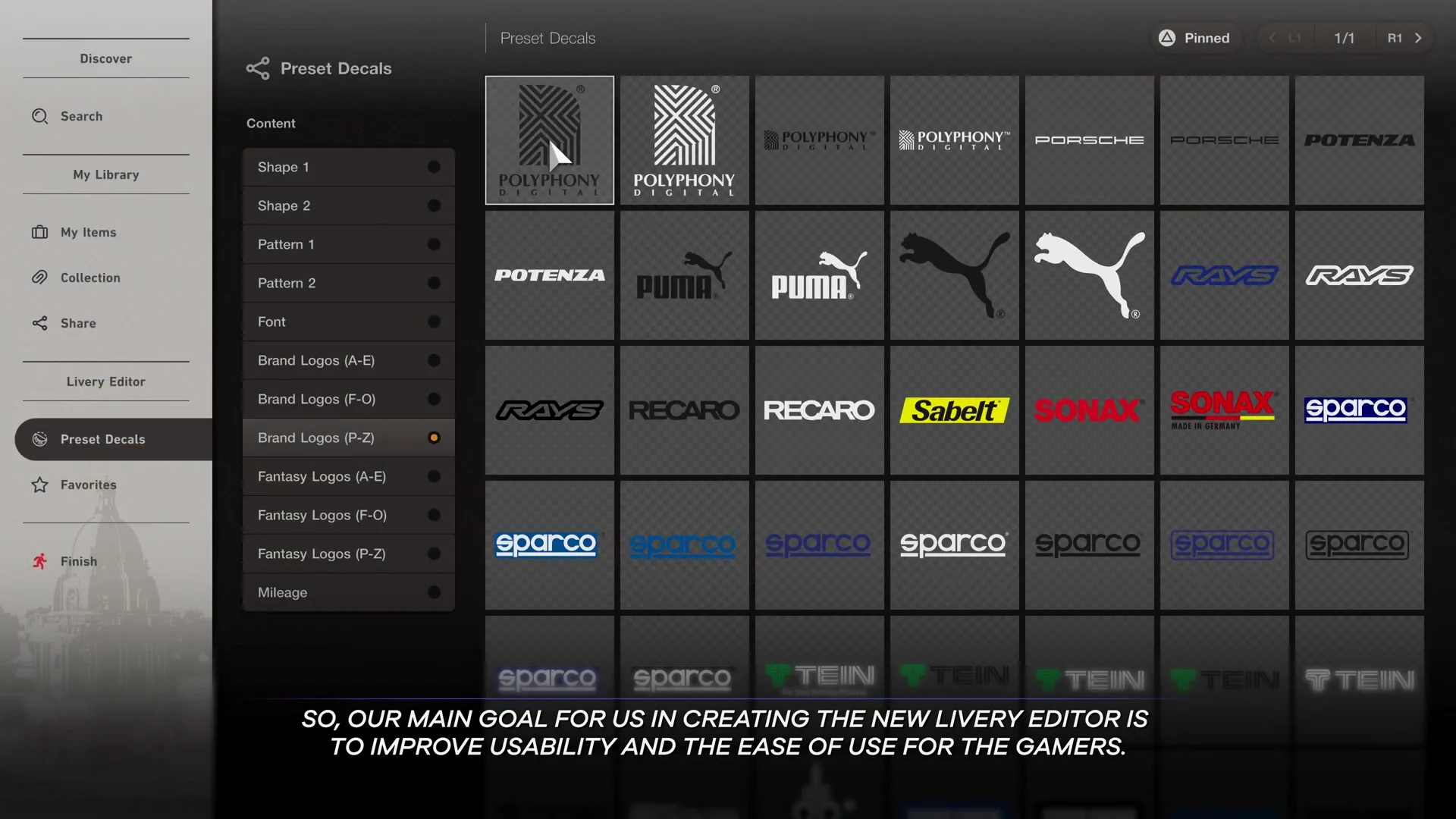The width and height of the screenshot is (1456, 819).
Task: Click the Finish running-figure icon
Action: [39, 561]
